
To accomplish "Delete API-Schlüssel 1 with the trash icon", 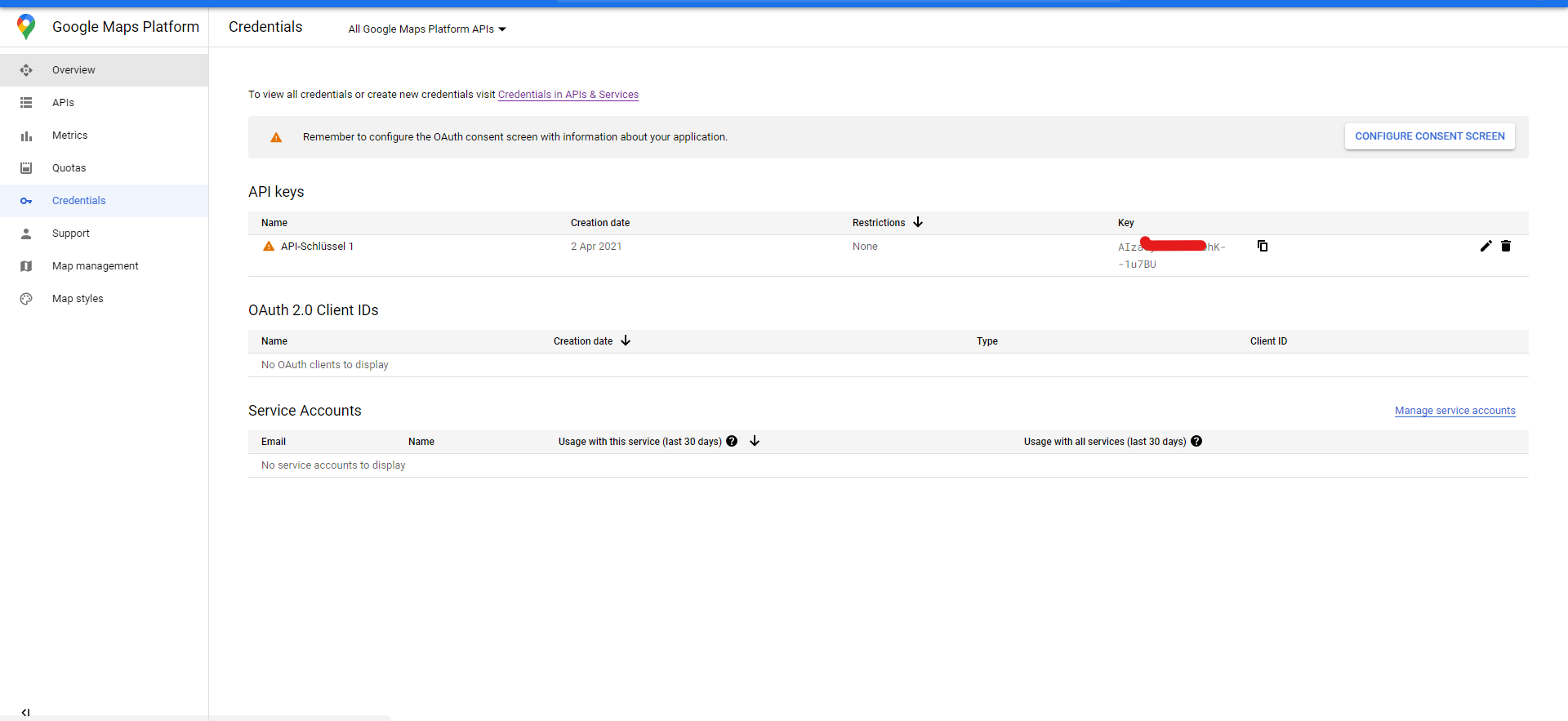I will pos(1506,246).
